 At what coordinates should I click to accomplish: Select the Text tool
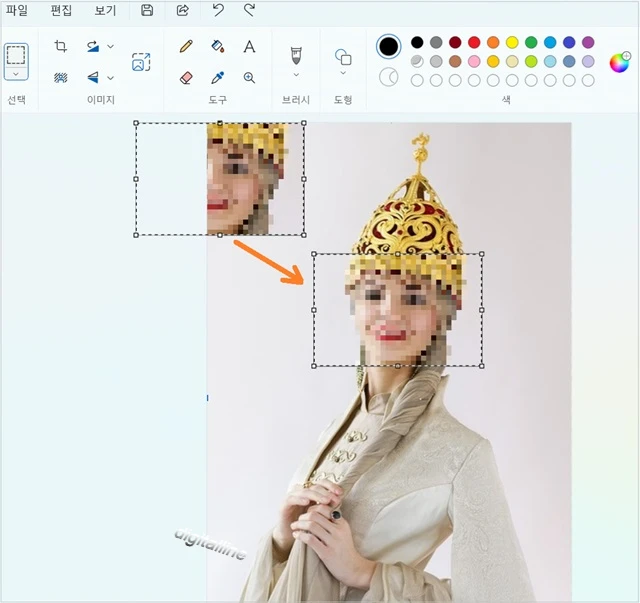[249, 47]
